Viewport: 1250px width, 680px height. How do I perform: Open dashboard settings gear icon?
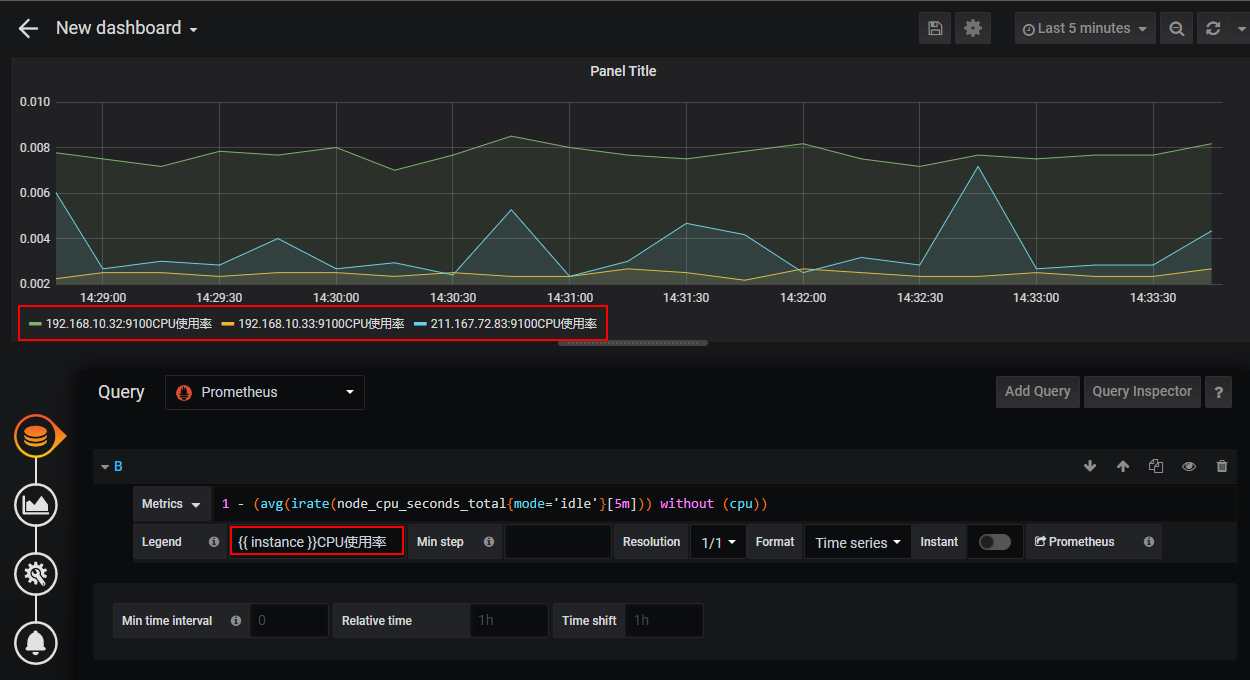pyautogui.click(x=973, y=28)
